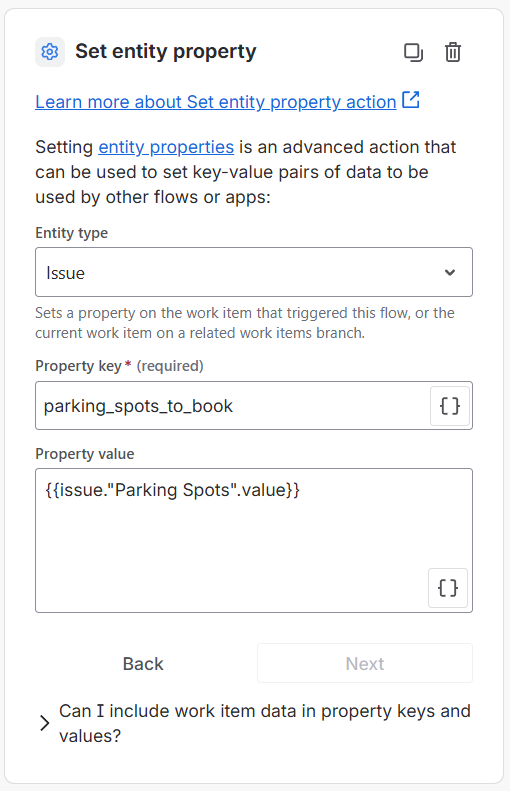
Task: Click the Property key required label
Action: coord(120,366)
